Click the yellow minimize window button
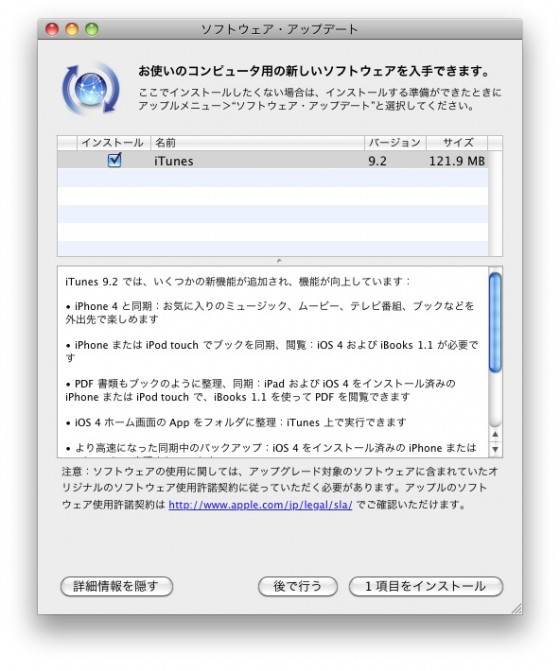Image resolution: width=560 pixels, height=671 pixels. [72, 29]
